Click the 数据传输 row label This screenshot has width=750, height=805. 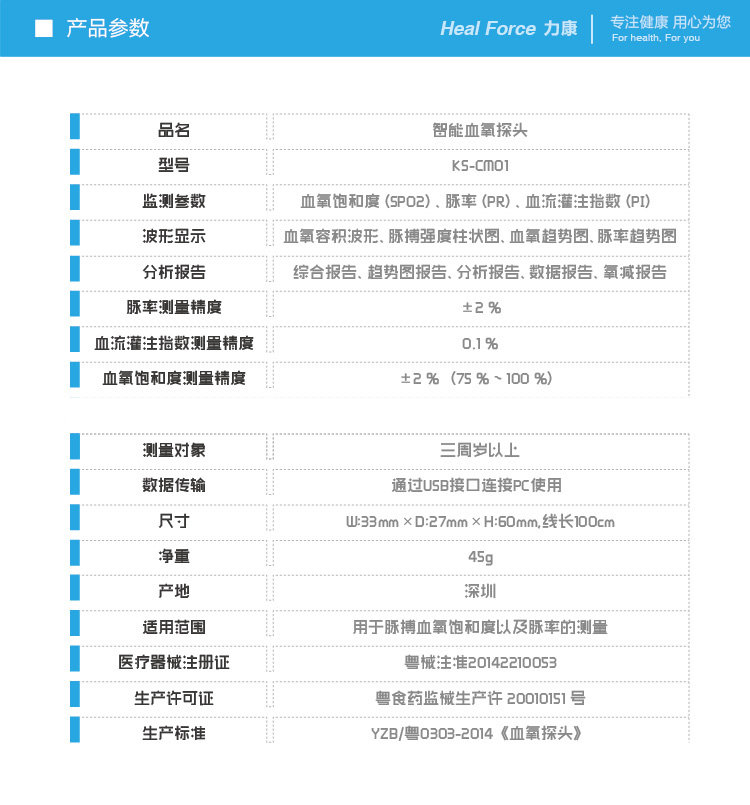pos(174,486)
